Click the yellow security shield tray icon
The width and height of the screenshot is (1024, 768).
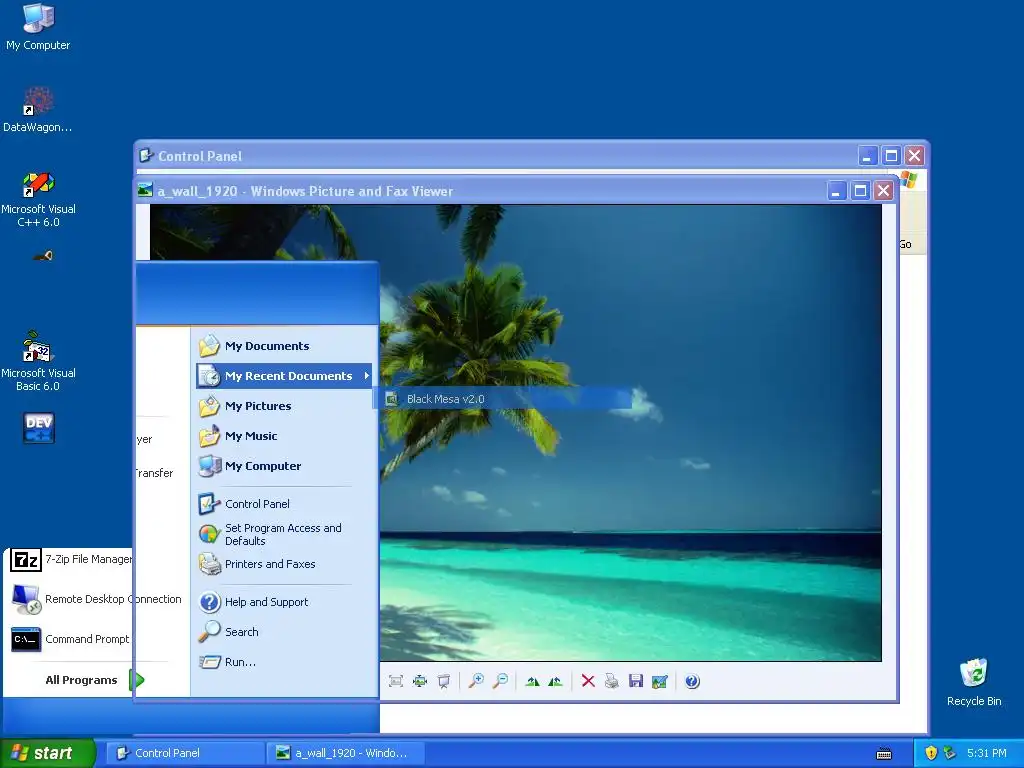point(931,753)
